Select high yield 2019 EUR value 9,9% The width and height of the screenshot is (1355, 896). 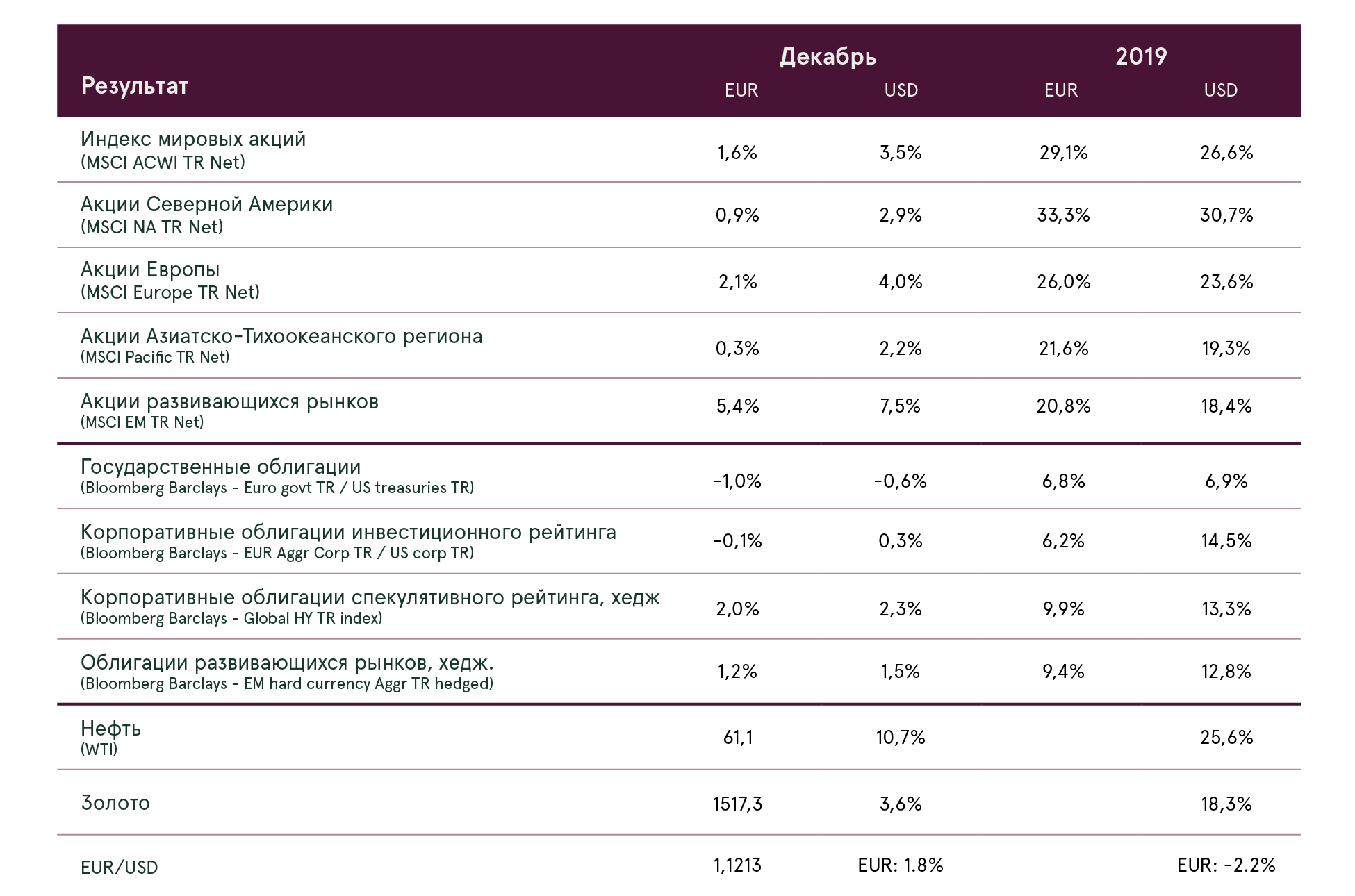(1063, 609)
